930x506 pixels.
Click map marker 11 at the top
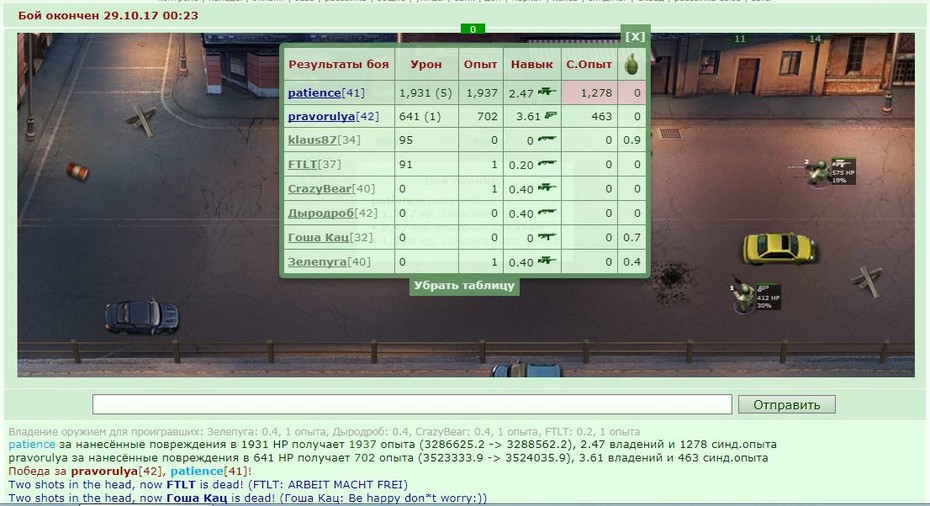(740, 39)
